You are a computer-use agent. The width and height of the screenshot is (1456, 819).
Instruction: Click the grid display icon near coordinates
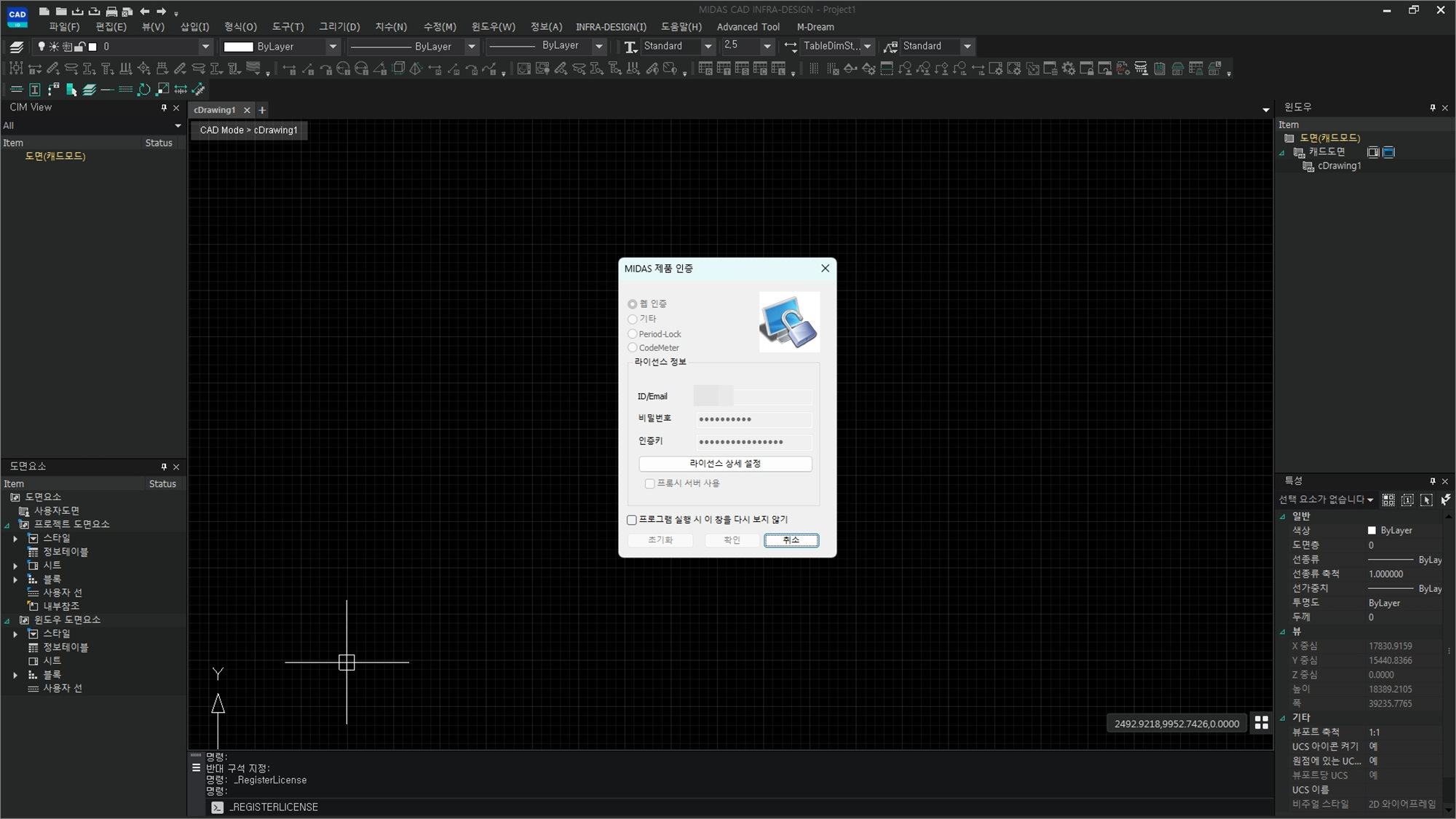tap(1262, 722)
